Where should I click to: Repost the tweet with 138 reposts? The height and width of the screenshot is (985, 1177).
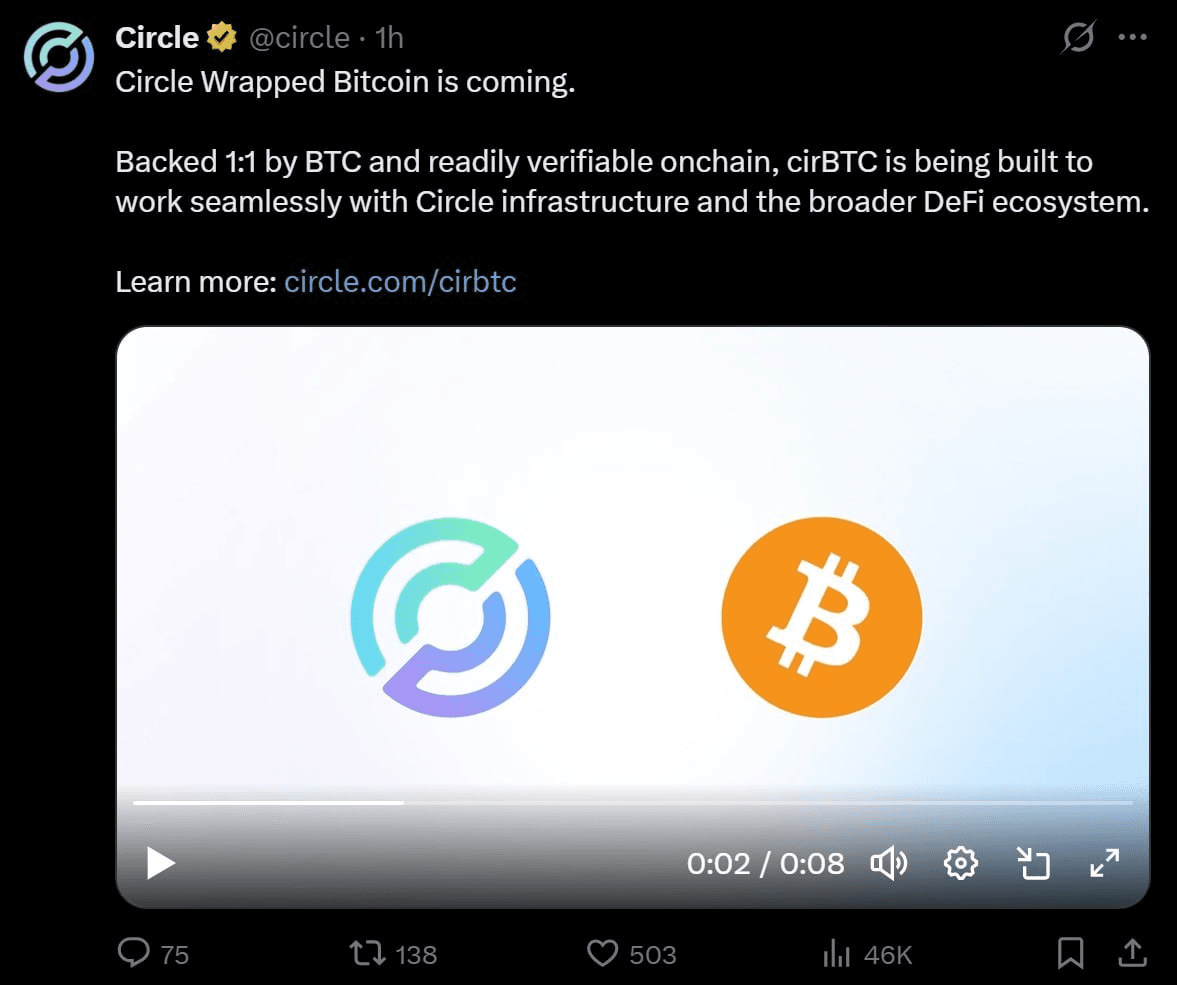coord(393,953)
